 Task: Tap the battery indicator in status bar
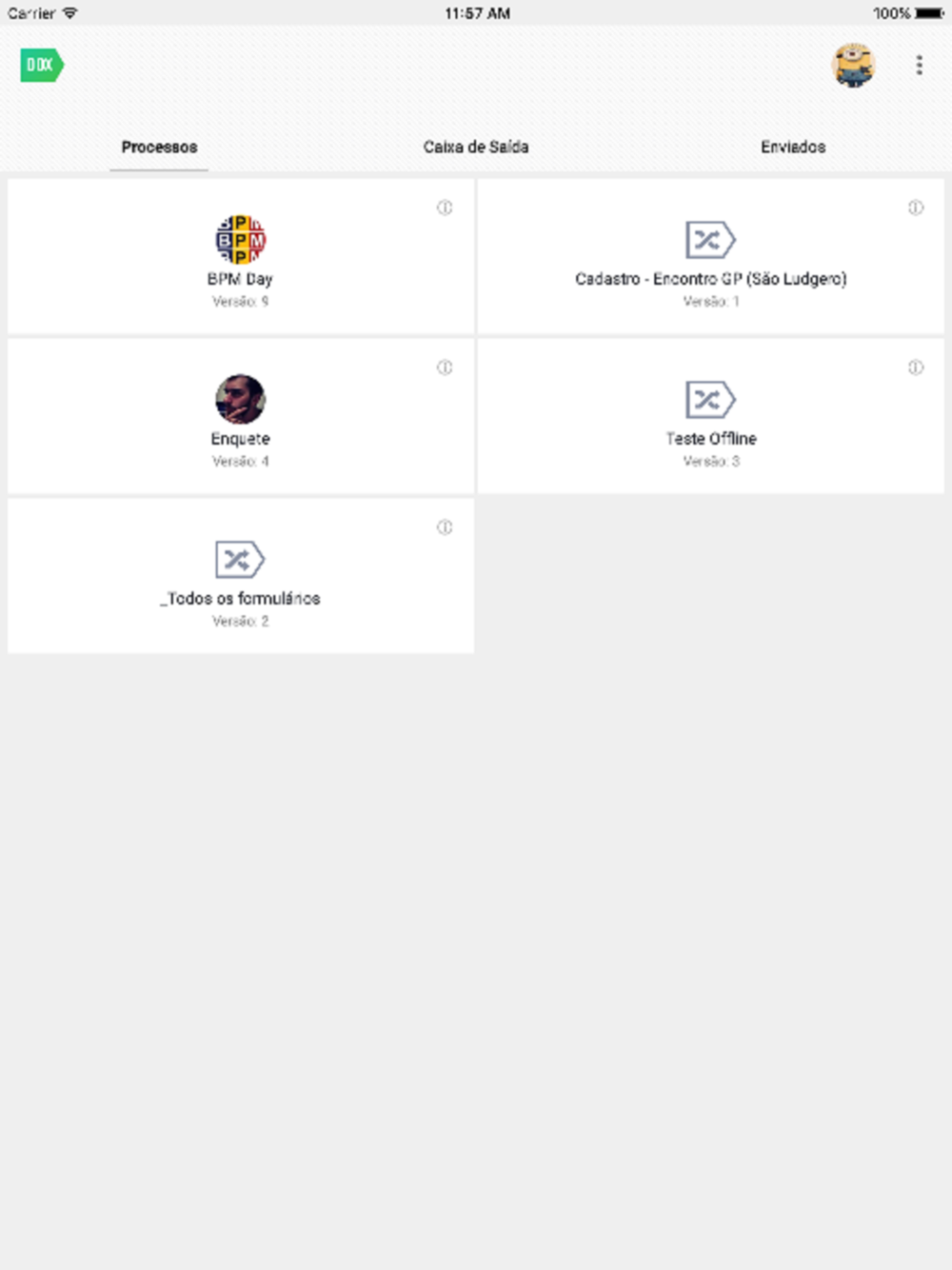[930, 13]
